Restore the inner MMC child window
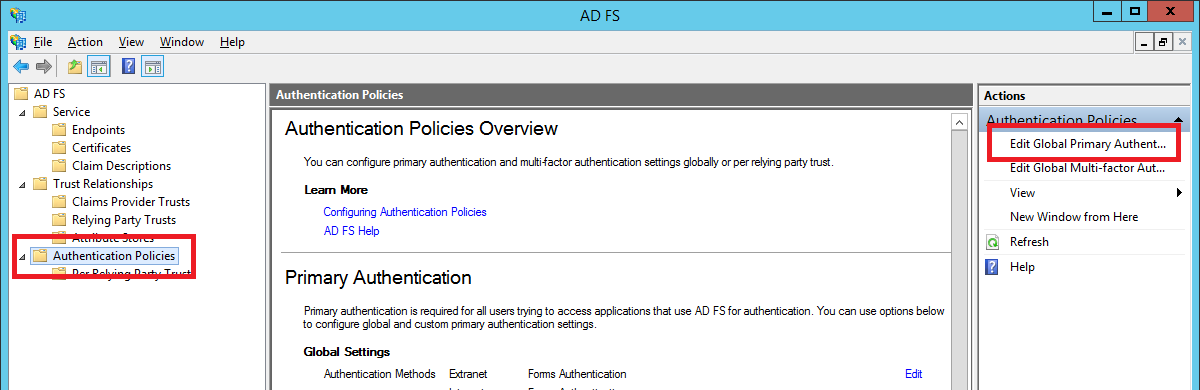Image resolution: width=1200 pixels, height=390 pixels. tap(1162, 42)
